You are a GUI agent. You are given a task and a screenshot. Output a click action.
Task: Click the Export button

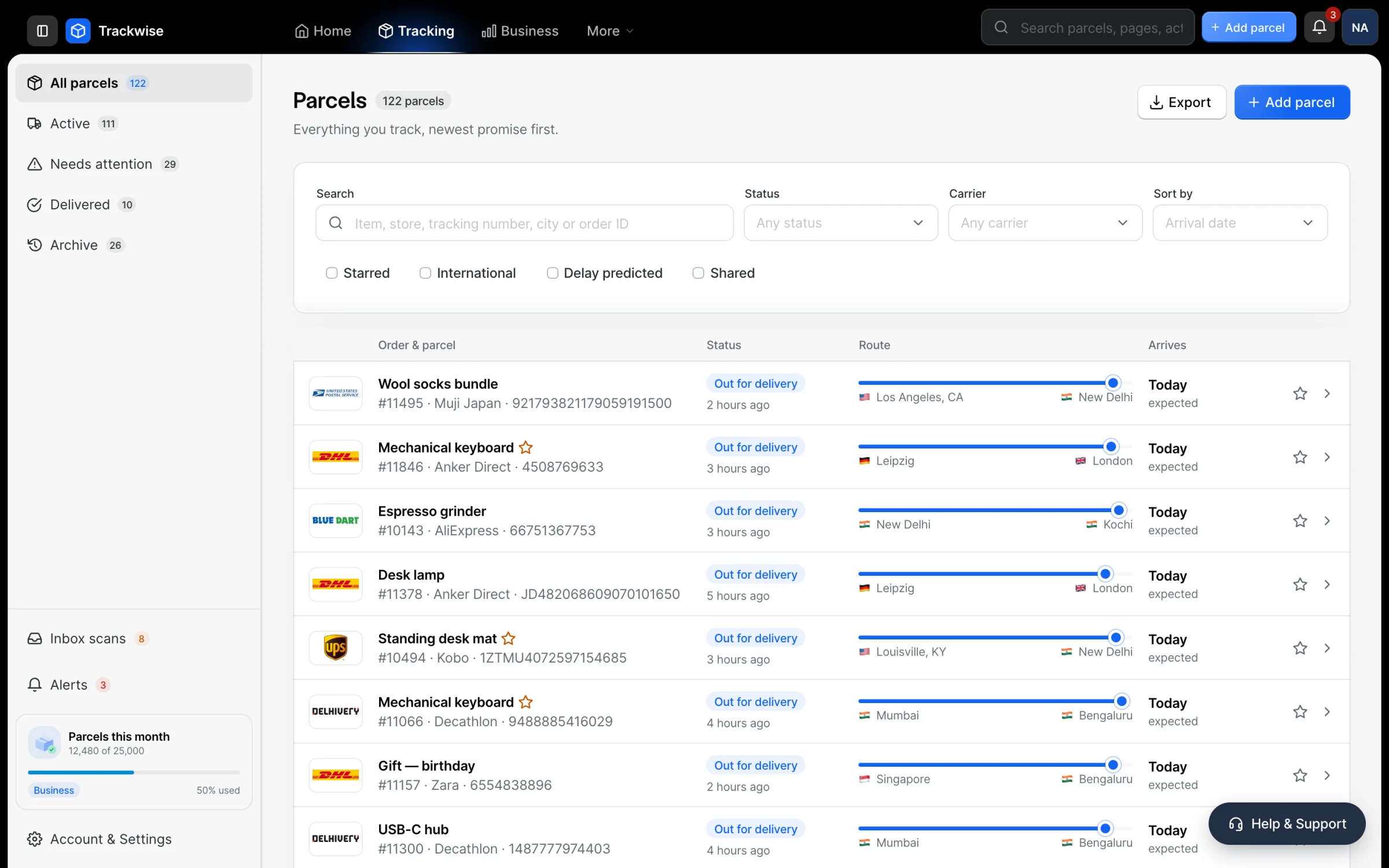(x=1181, y=102)
